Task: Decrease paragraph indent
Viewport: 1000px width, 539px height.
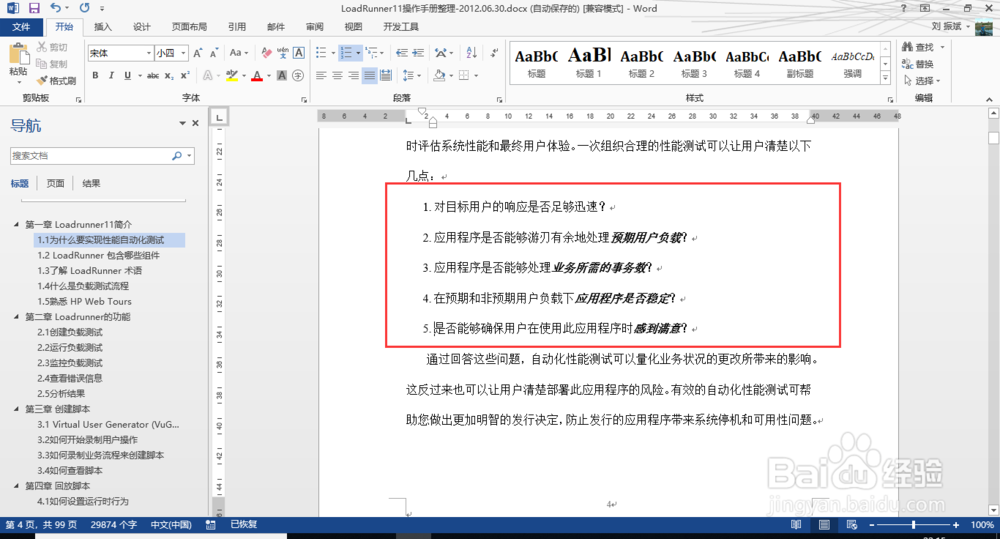Action: 402,53
